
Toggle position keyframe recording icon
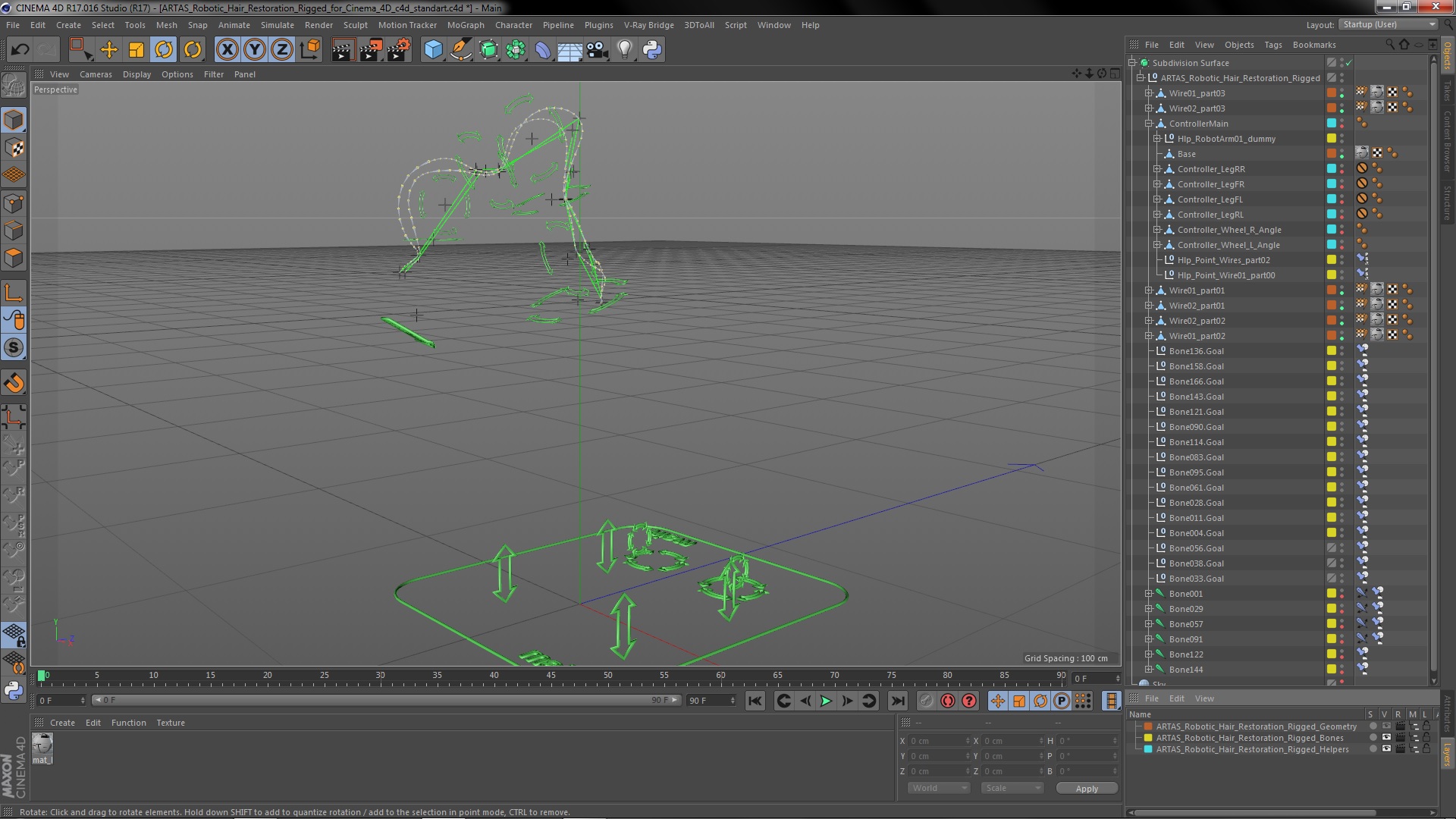[x=998, y=701]
